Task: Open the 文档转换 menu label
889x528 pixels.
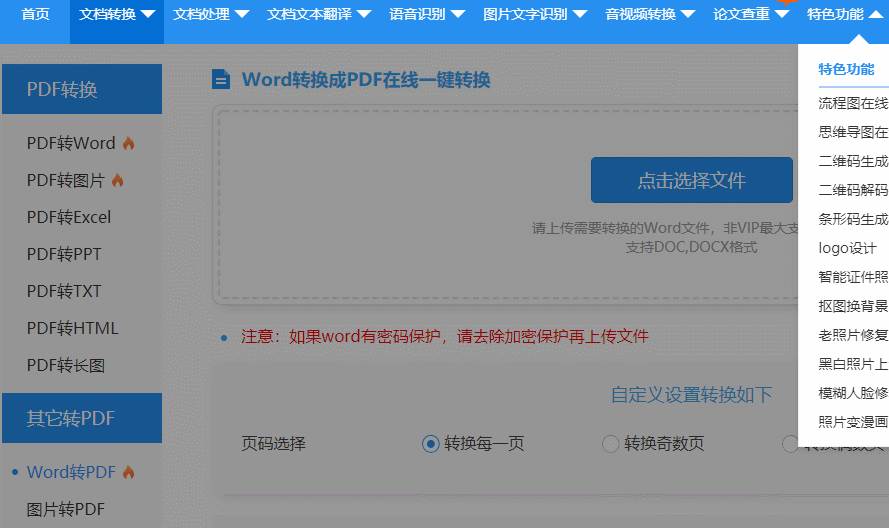Action: pos(108,14)
